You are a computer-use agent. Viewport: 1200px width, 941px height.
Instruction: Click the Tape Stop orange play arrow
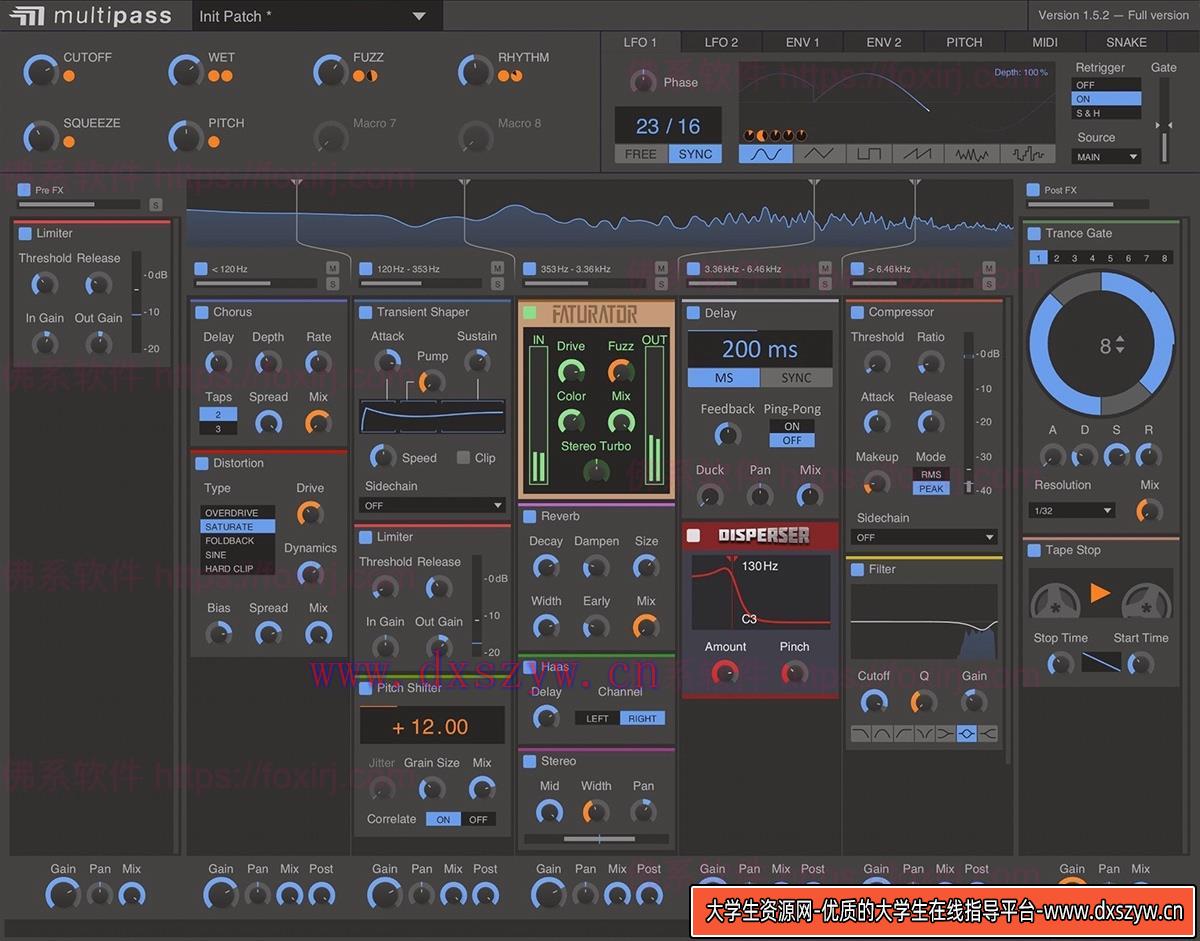[1100, 593]
